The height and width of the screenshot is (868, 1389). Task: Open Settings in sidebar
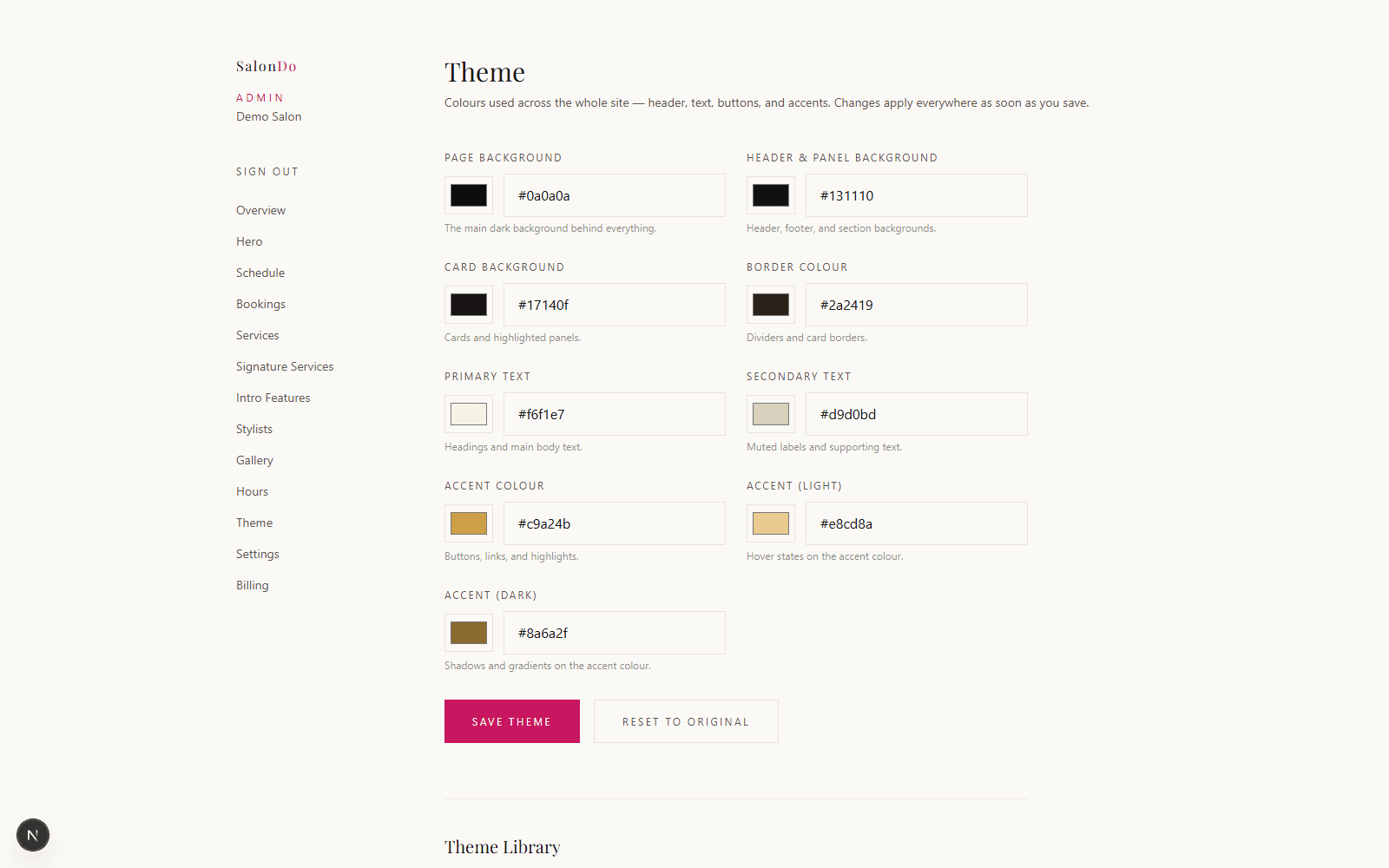tap(258, 554)
